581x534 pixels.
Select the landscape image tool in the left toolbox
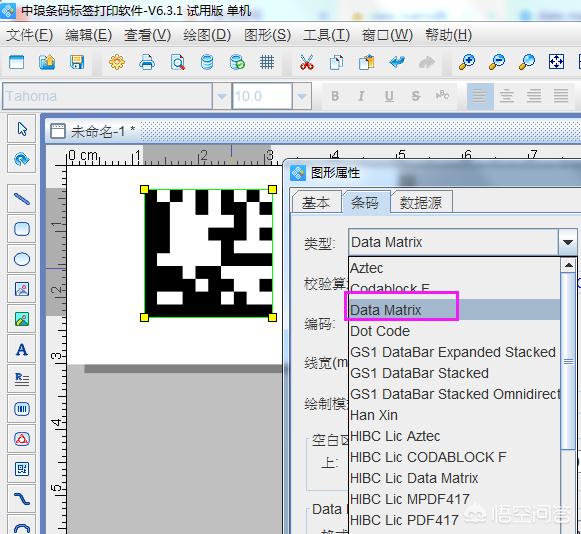click(x=22, y=319)
